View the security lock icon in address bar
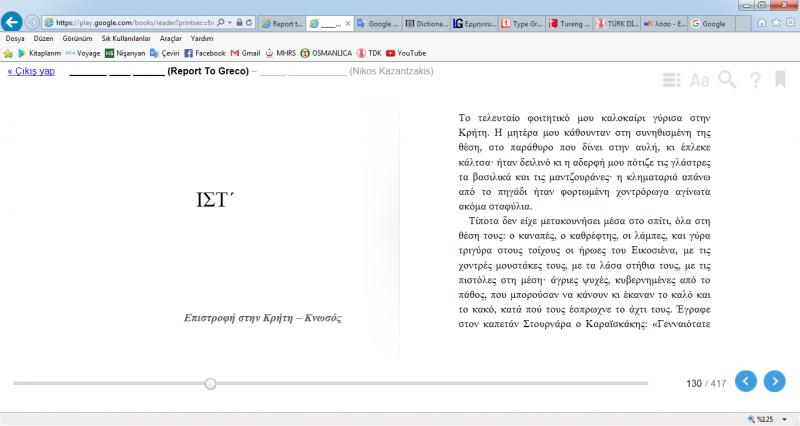 point(239,22)
